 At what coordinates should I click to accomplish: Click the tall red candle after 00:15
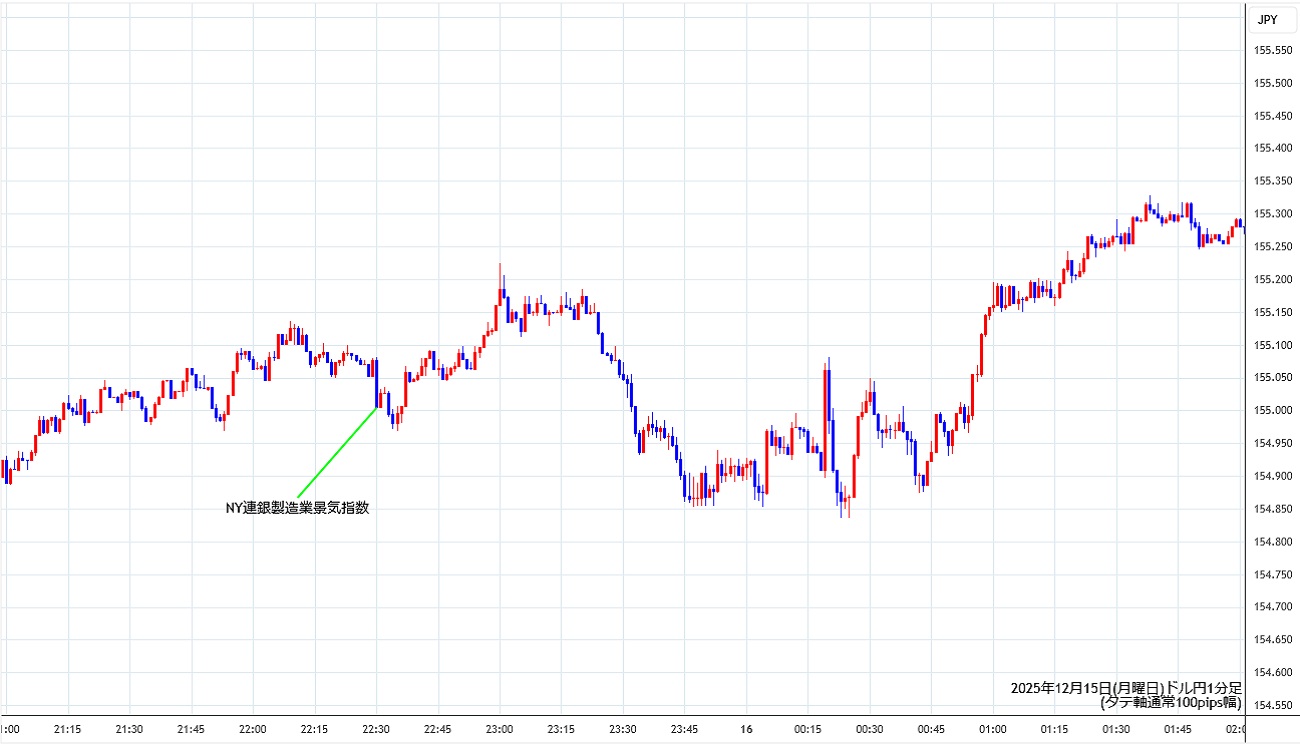tap(828, 410)
